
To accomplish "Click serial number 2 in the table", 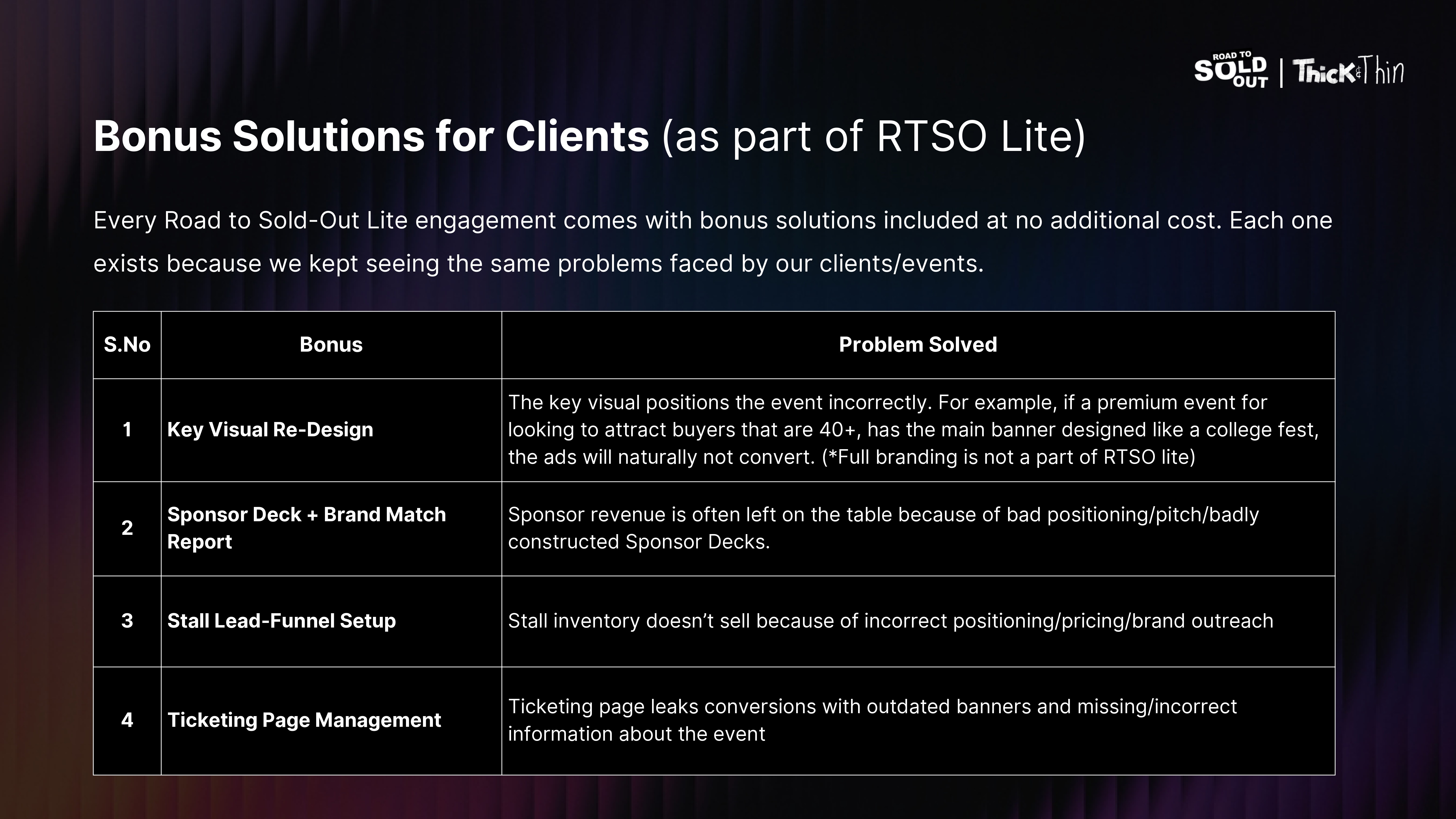I will point(127,528).
